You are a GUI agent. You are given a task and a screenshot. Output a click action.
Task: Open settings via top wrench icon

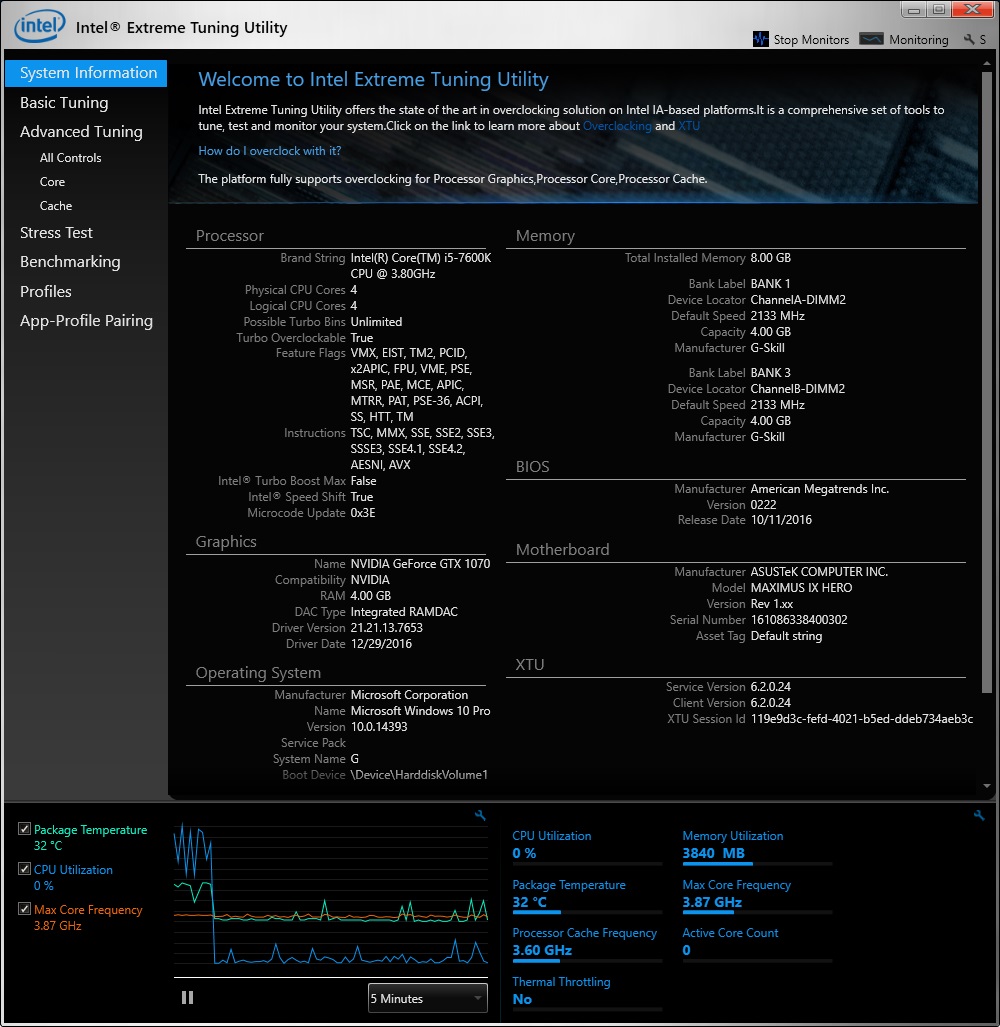[969, 39]
